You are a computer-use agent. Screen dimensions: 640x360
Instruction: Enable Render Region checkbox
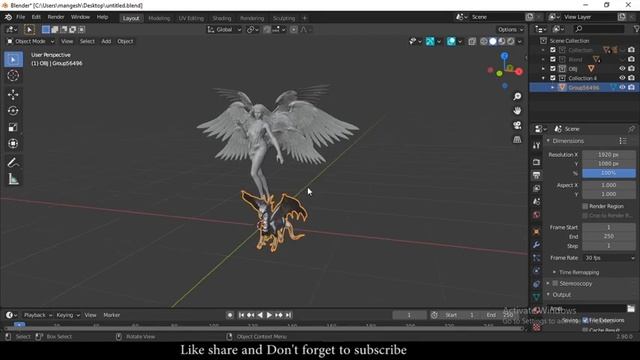click(x=585, y=206)
